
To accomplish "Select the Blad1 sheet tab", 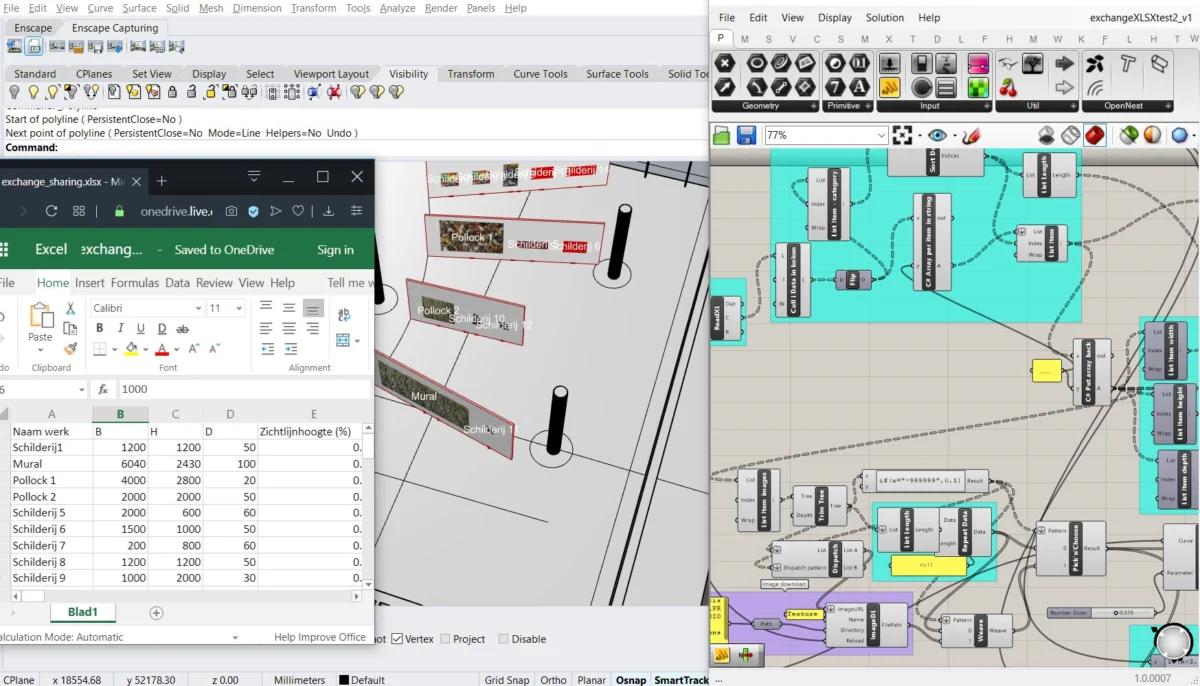I will click(82, 612).
